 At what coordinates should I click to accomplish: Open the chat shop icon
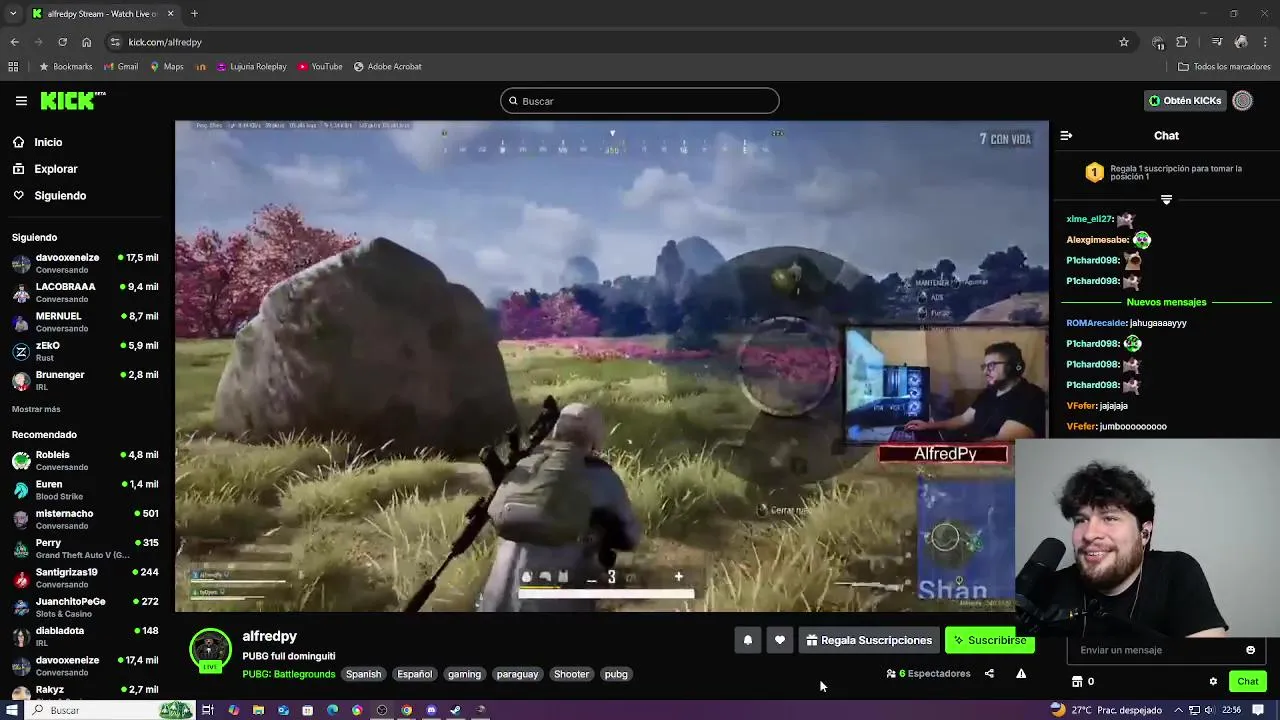1077,682
